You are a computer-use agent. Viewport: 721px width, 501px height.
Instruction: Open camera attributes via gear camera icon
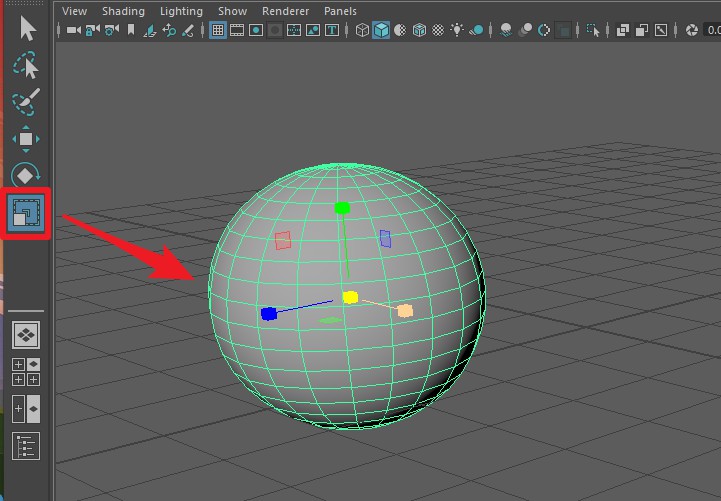(x=112, y=30)
